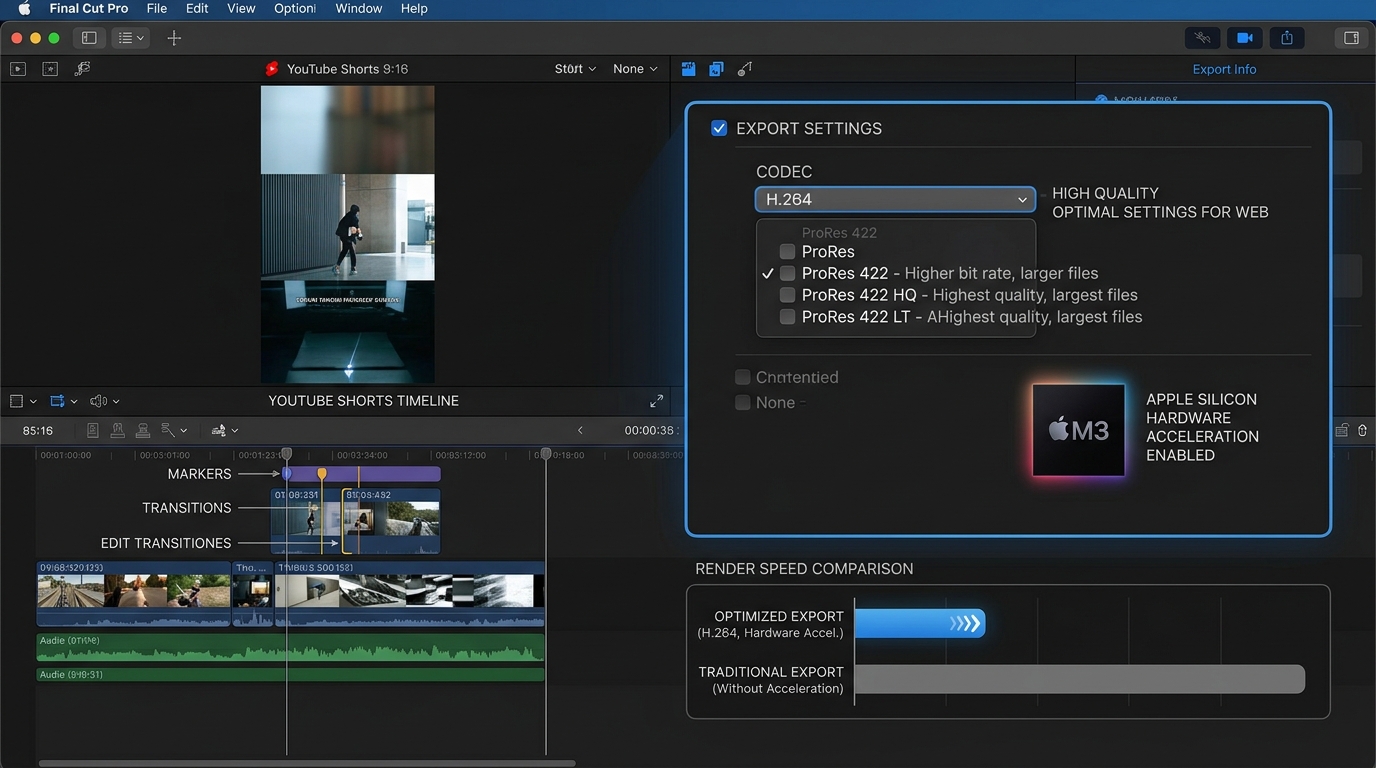Toggle the EXPORT SETTINGS checkbox
The width and height of the screenshot is (1376, 768).
719,128
